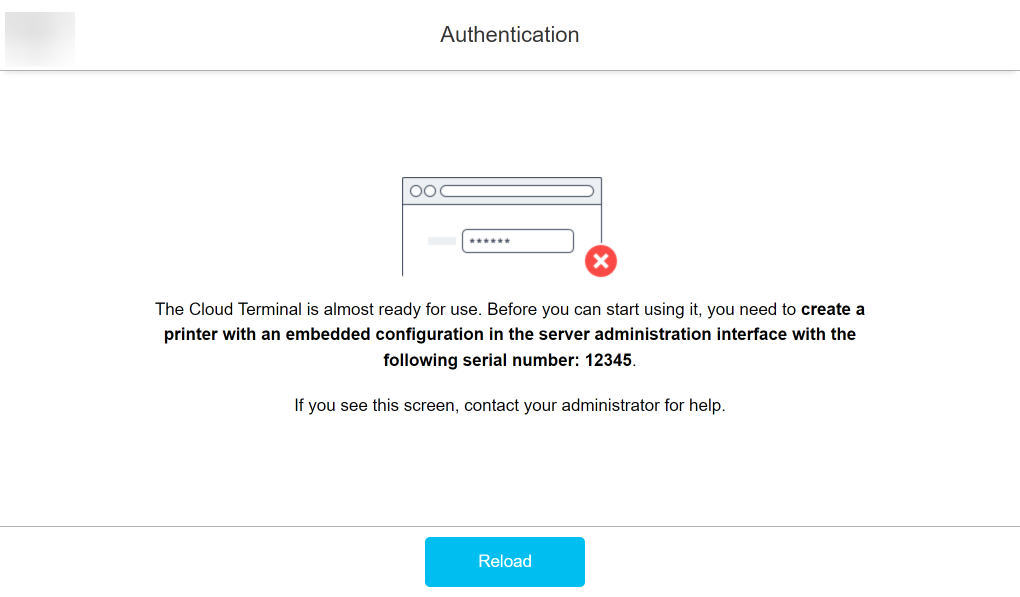
Task: Click the phrase "Before you can start using it"
Action: [x=594, y=309]
